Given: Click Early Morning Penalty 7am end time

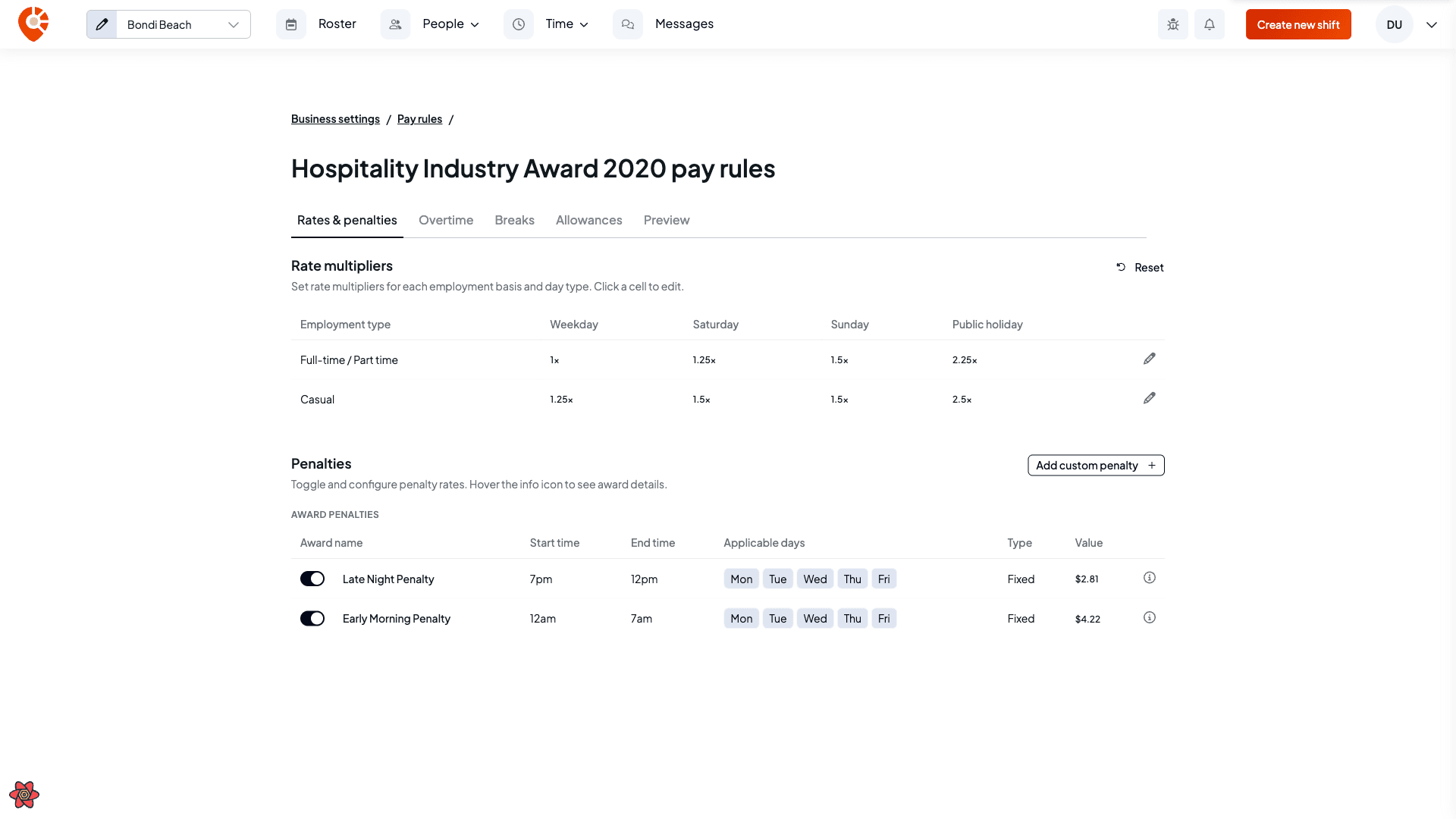Looking at the screenshot, I should click(x=641, y=619).
